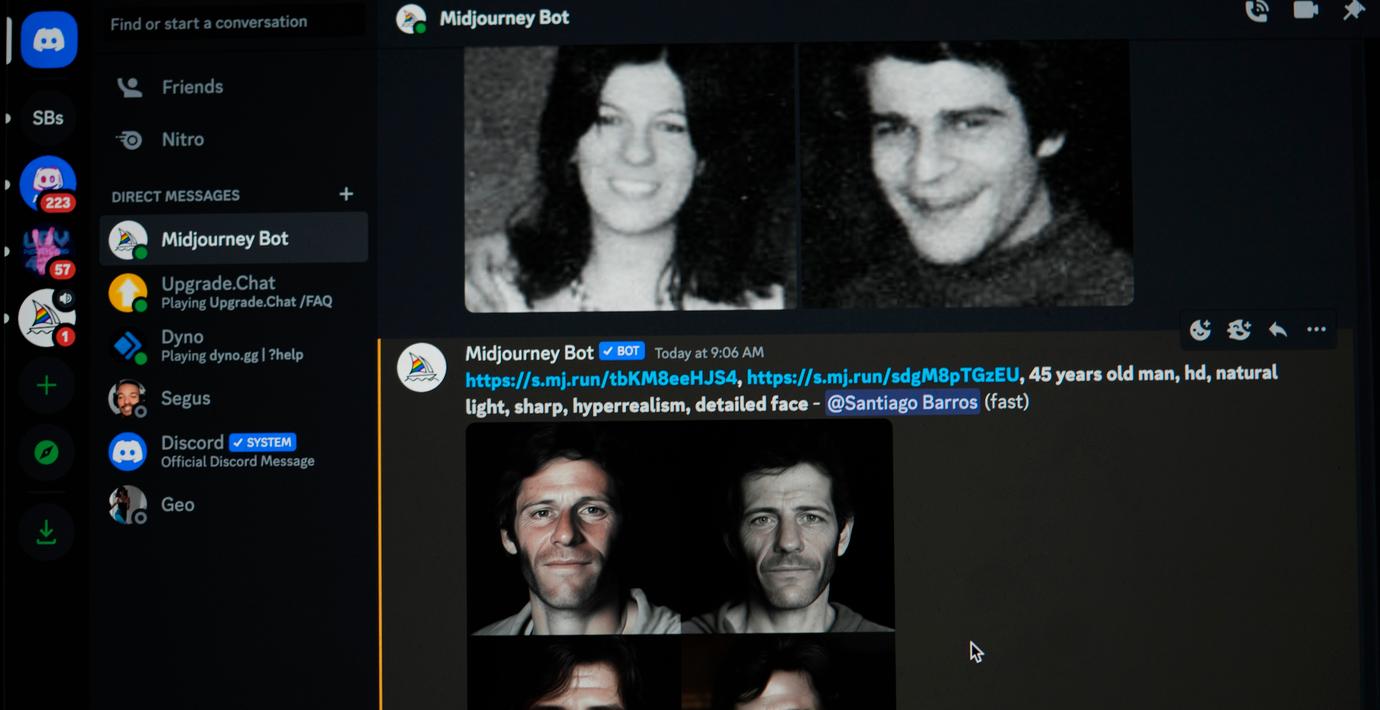Open the Dyno direct message

(x=233, y=345)
